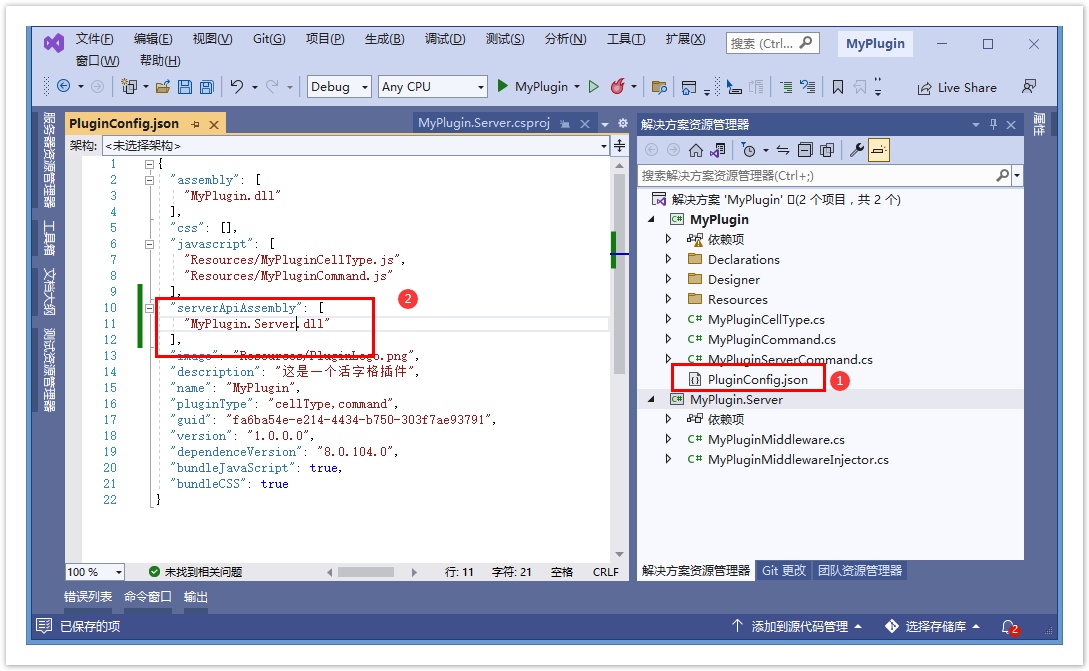Viewport: 1089px width, 671px height.
Task: Click the Live Share button
Action: (x=957, y=88)
